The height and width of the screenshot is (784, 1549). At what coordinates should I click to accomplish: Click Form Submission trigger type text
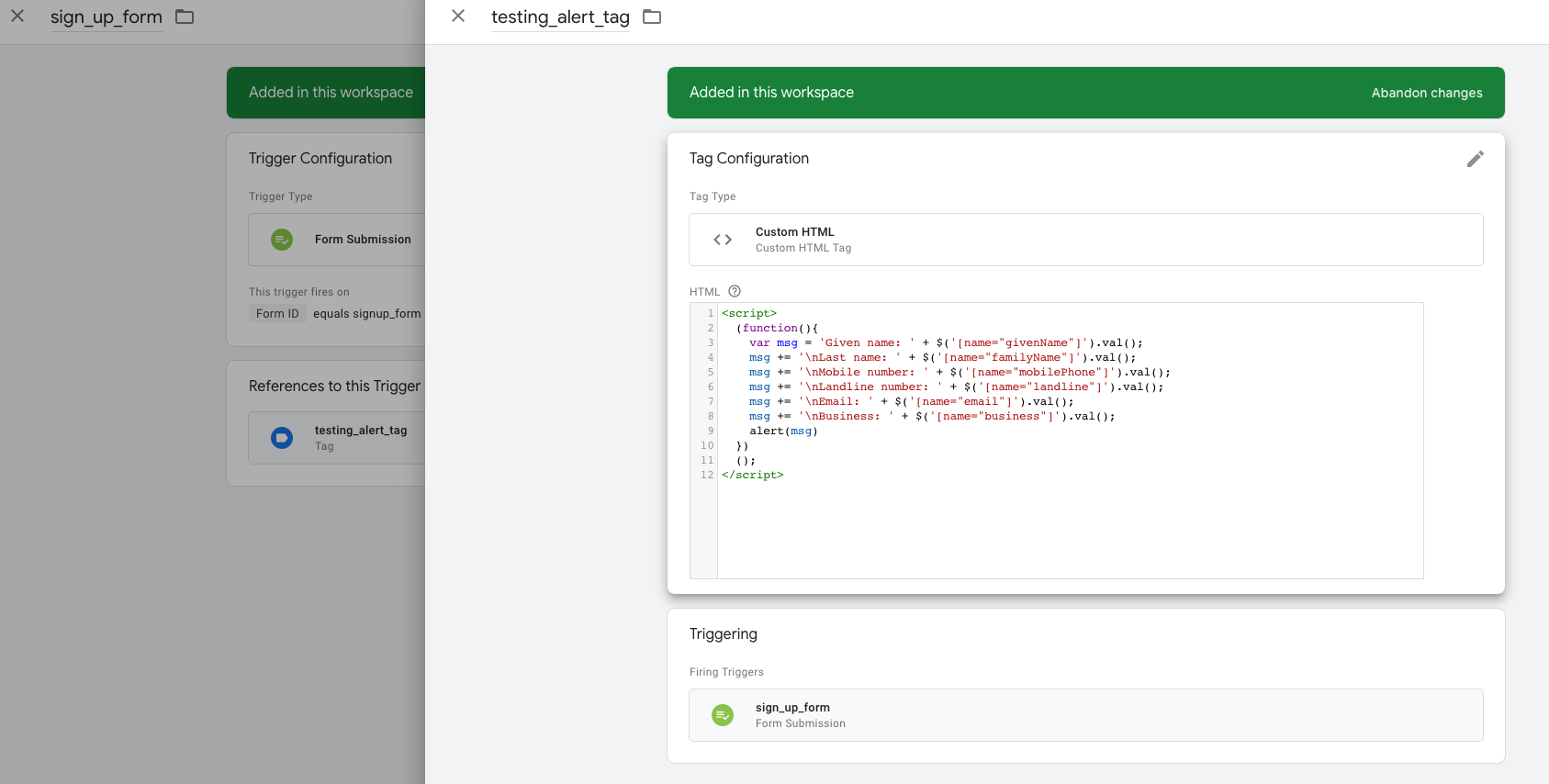tap(363, 239)
